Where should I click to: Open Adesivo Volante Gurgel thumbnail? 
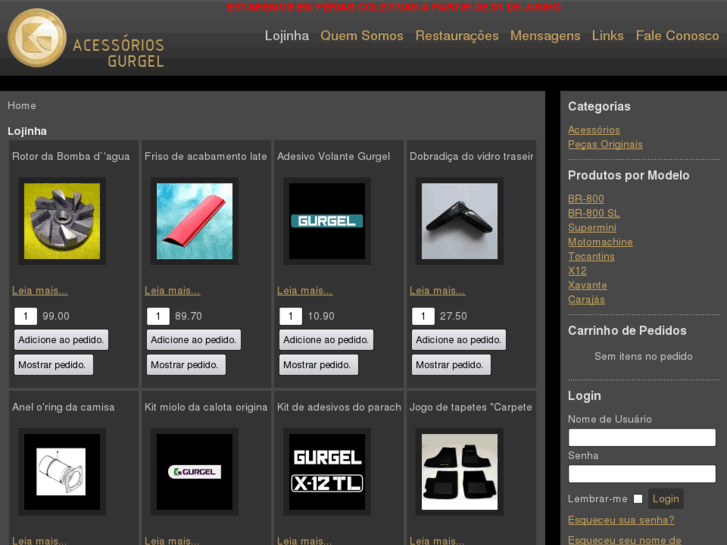pos(327,221)
